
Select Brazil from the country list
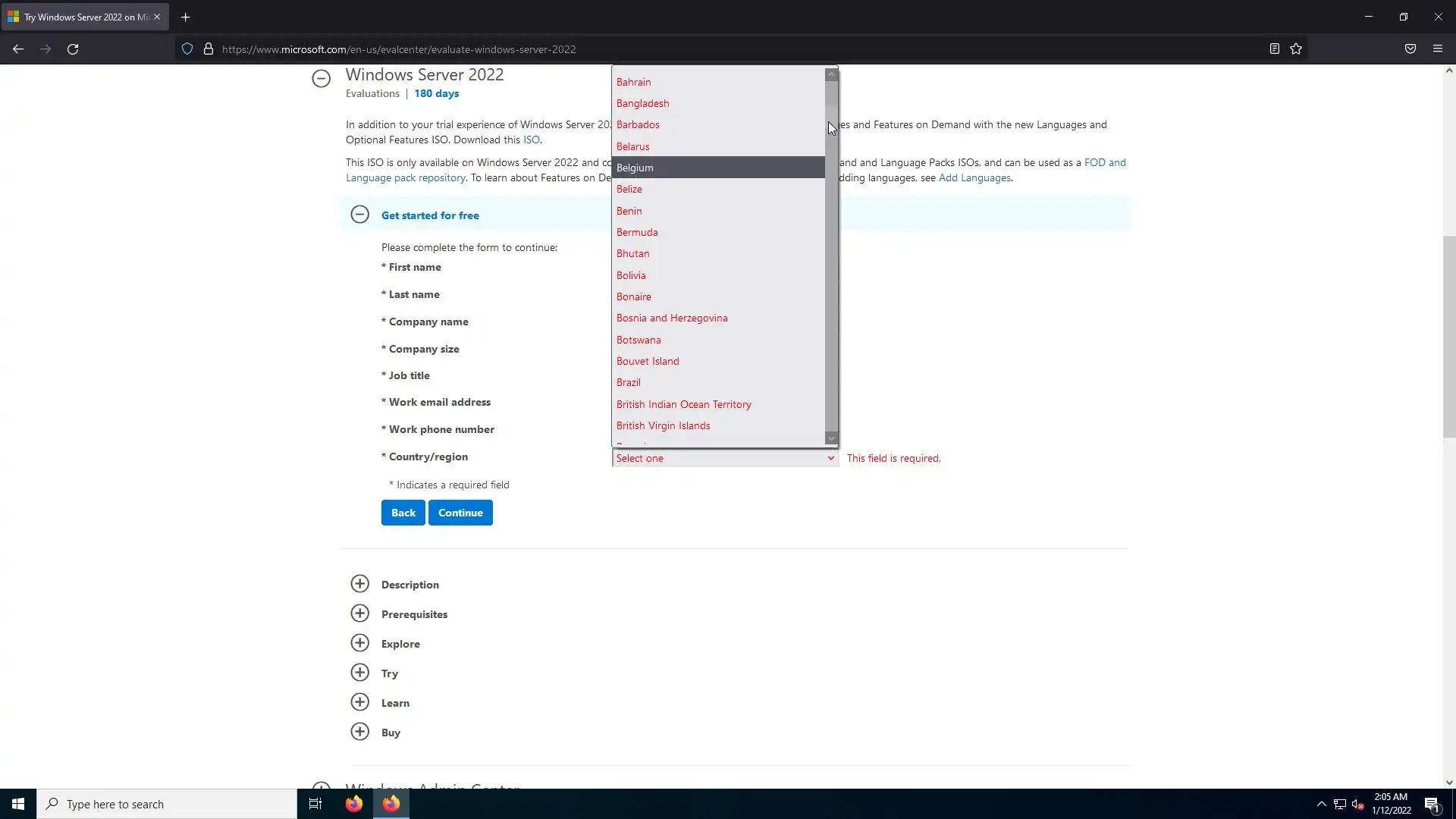point(629,382)
